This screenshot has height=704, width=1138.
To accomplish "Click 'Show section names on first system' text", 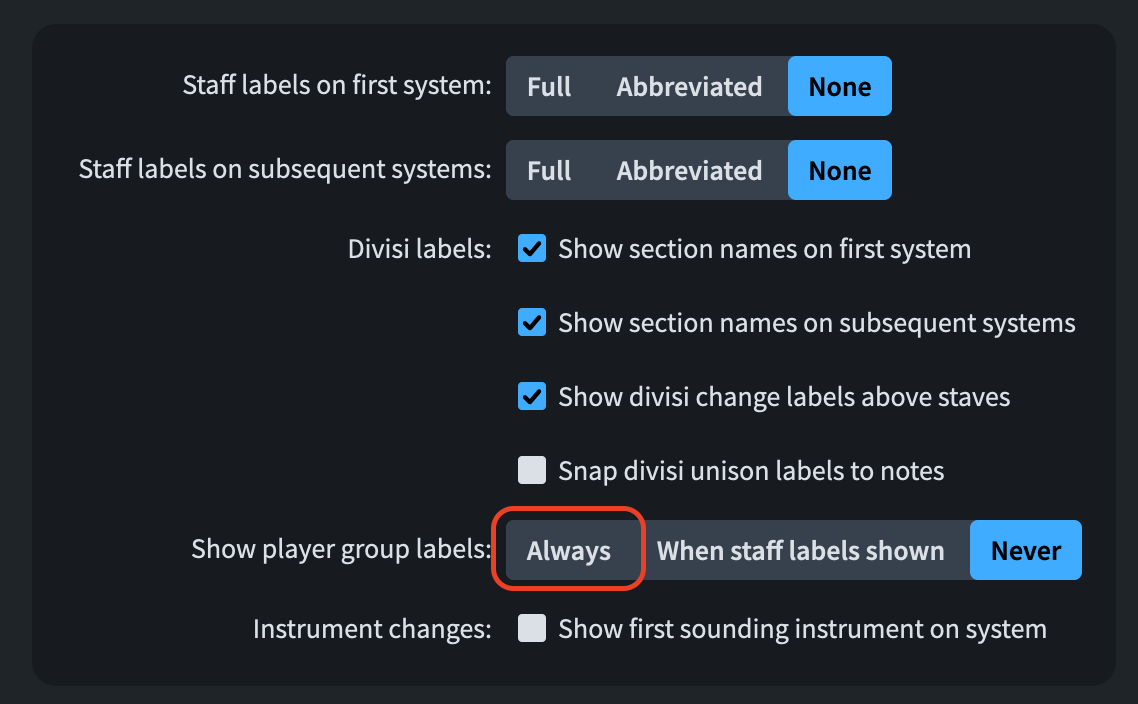I will (x=764, y=249).
